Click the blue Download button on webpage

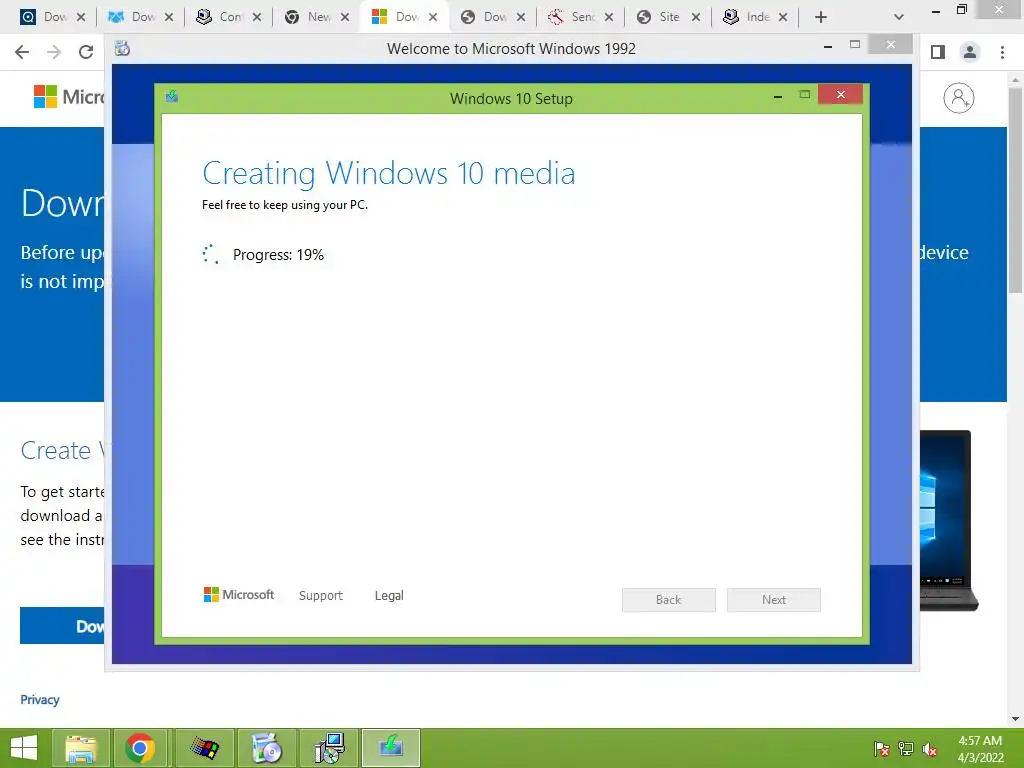(62, 626)
